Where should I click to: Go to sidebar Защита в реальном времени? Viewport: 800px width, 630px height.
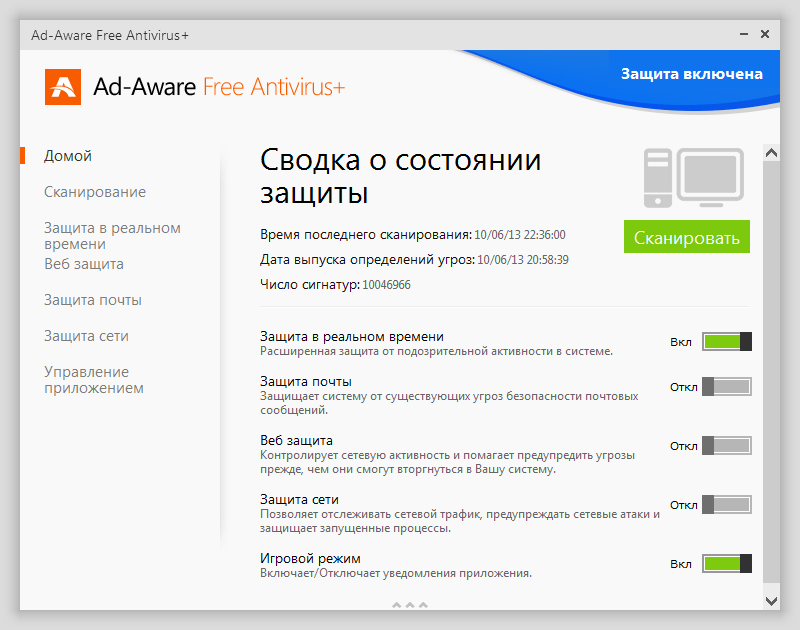[112, 236]
